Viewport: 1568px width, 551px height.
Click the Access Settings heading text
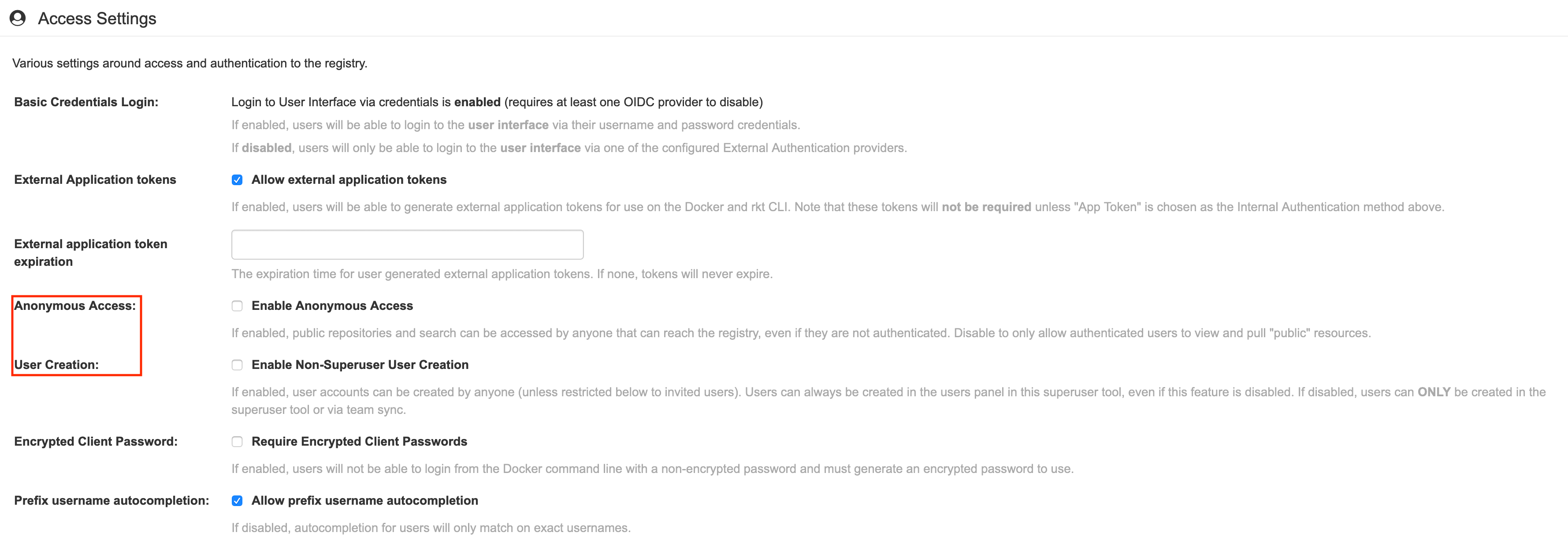[x=97, y=19]
